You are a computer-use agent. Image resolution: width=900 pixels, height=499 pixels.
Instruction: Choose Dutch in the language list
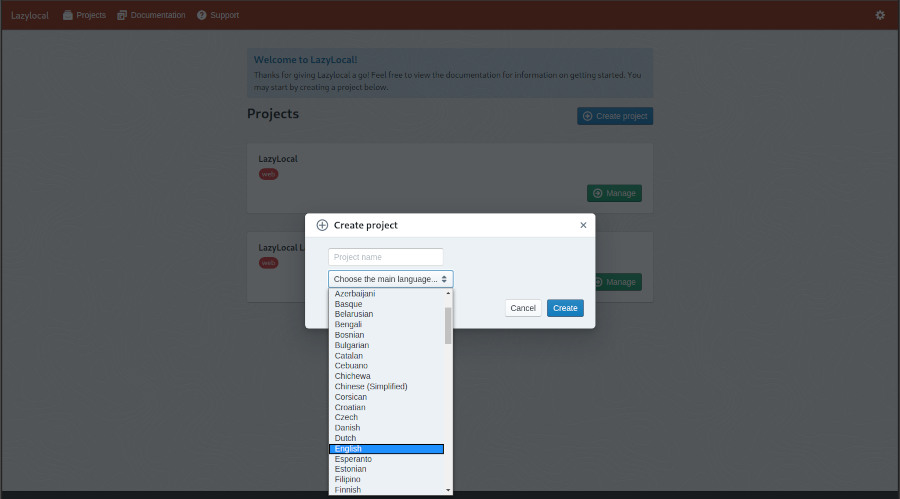[346, 438]
